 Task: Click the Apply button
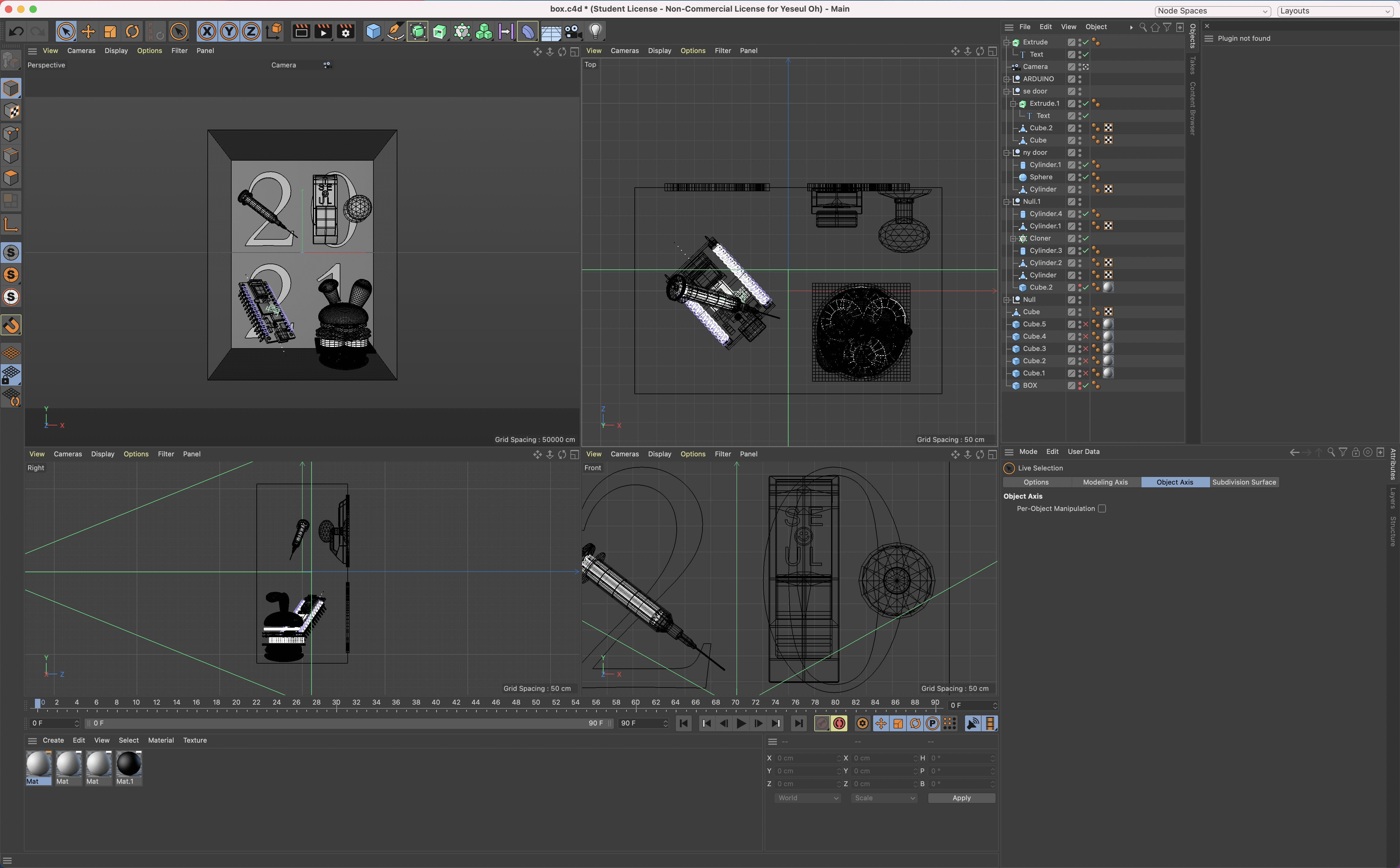click(x=961, y=798)
